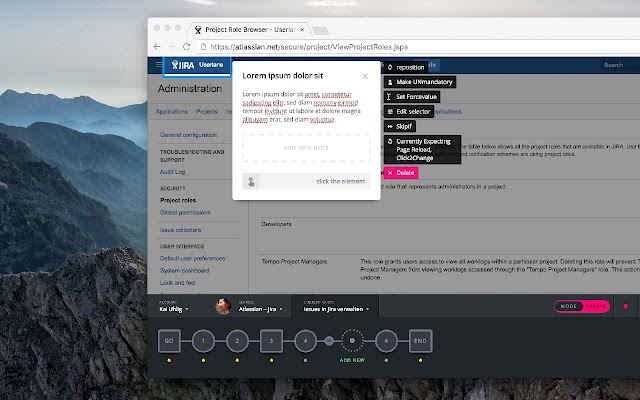Open the Global permissions link
Screen dimensions: 640x400
click(x=185, y=213)
